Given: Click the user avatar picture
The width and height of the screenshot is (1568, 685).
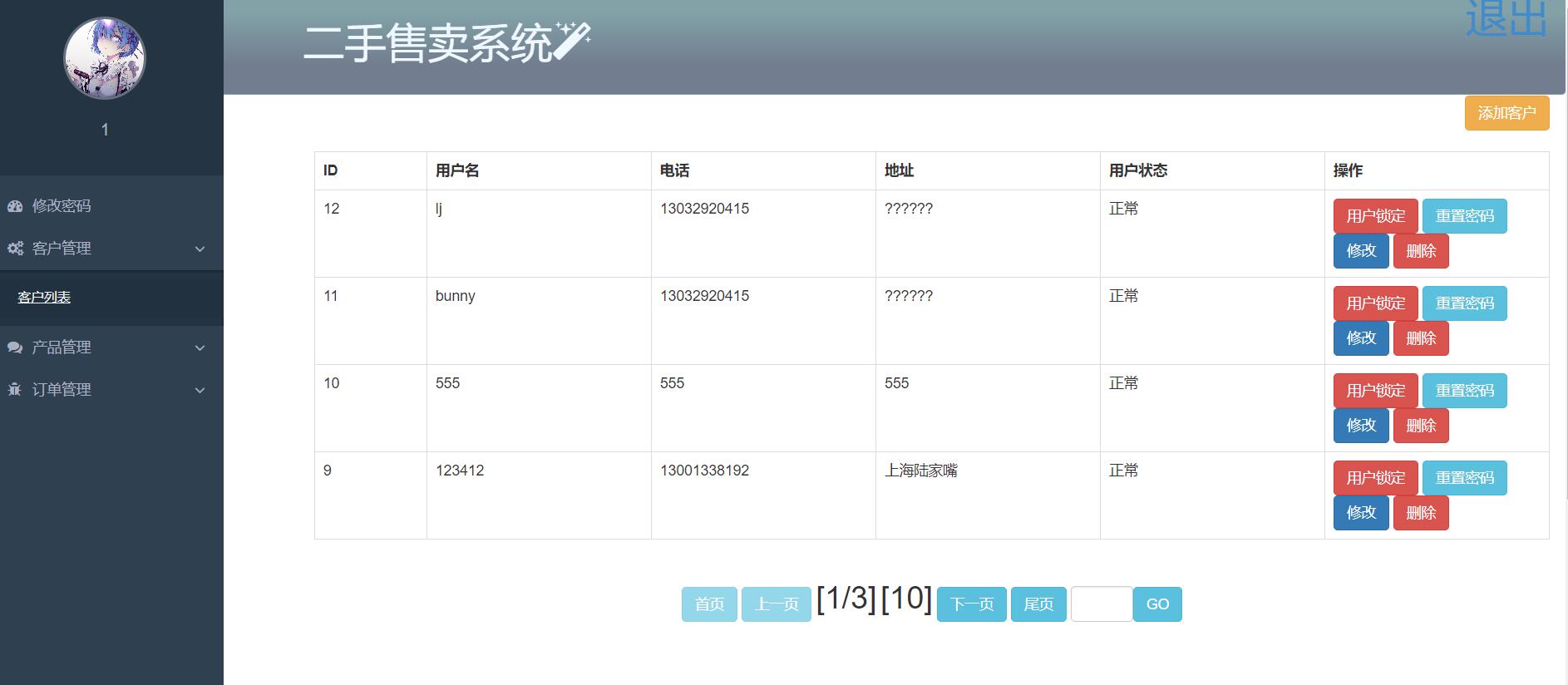Looking at the screenshot, I should coord(105,58).
